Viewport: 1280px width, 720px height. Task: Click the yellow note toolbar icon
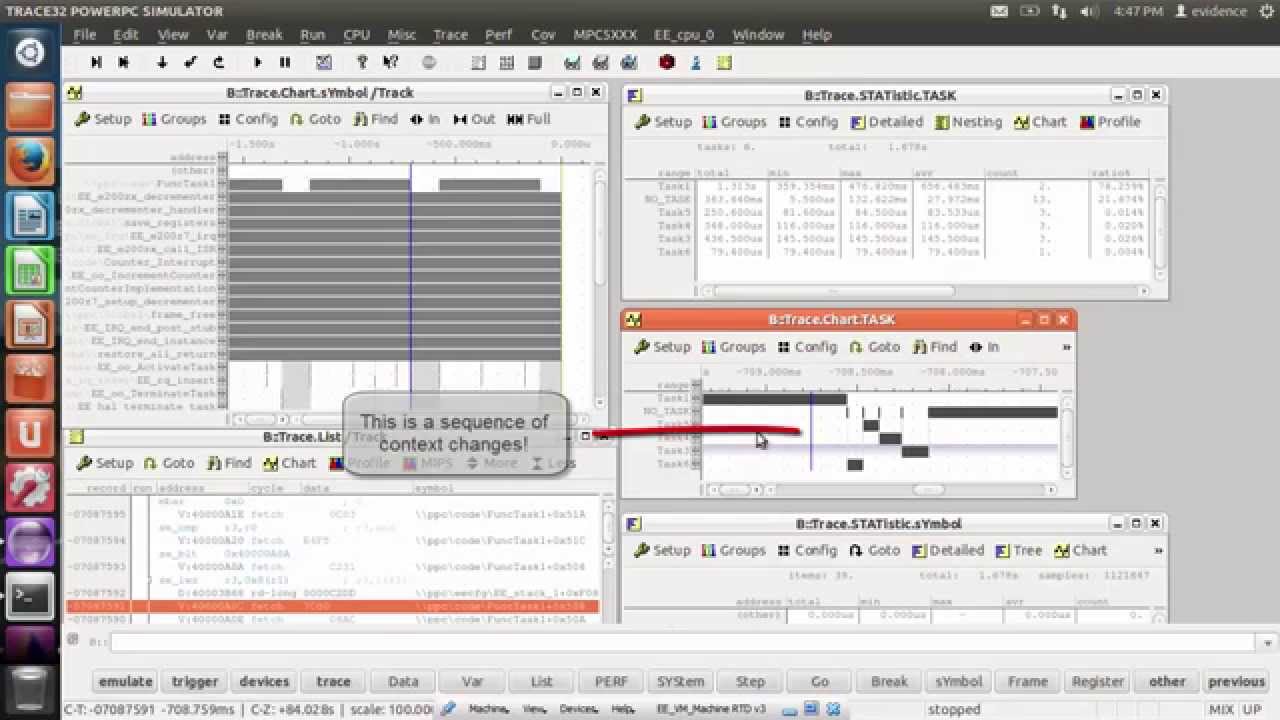[724, 62]
